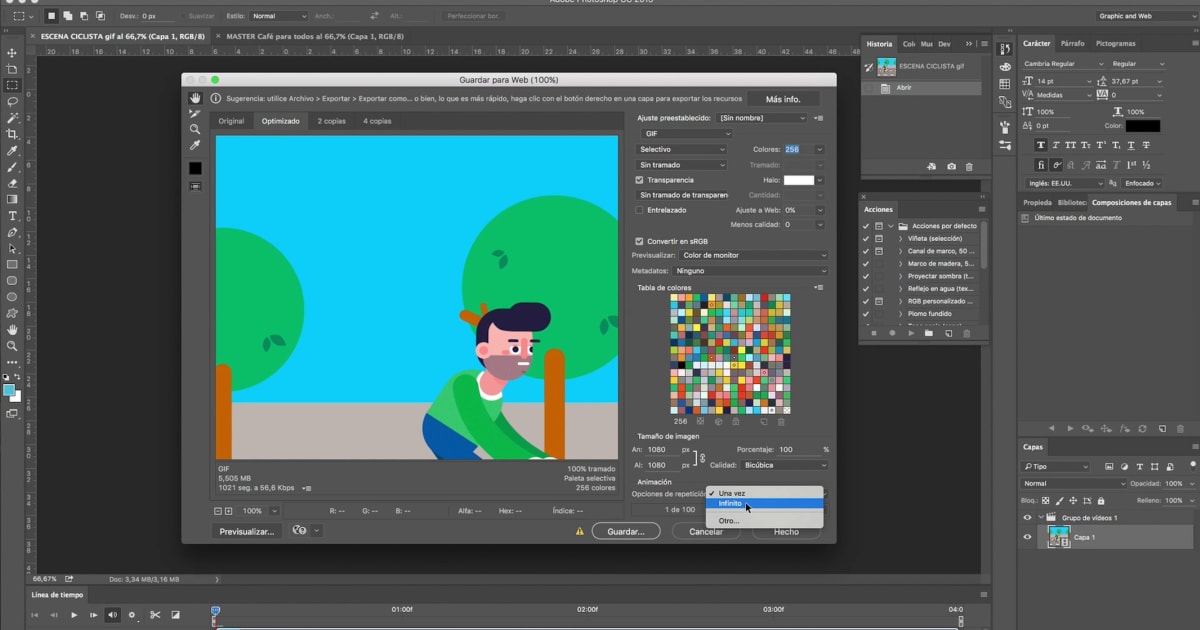Open the Character panel black text color swatch
The image size is (1200, 630).
tap(1143, 126)
